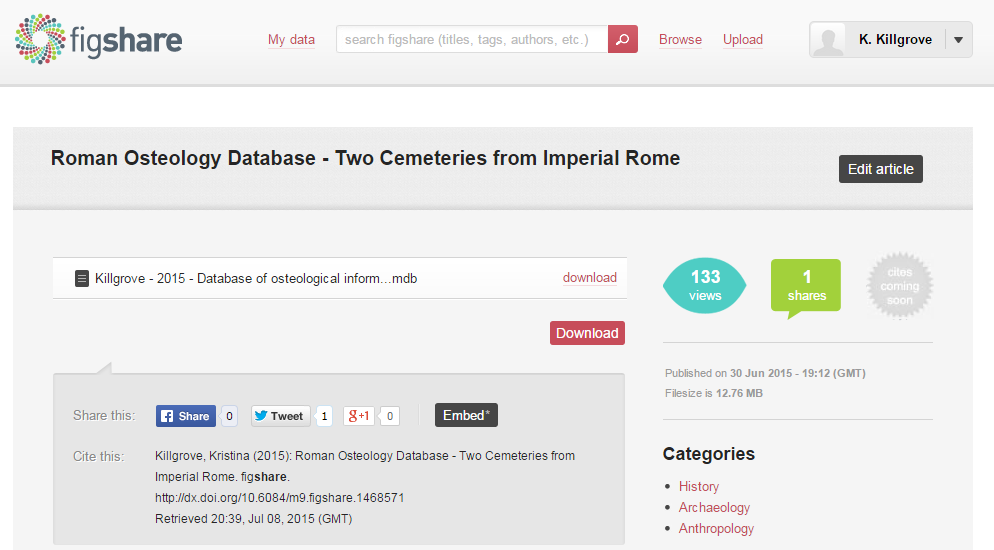Open the Embed option

pyautogui.click(x=466, y=416)
